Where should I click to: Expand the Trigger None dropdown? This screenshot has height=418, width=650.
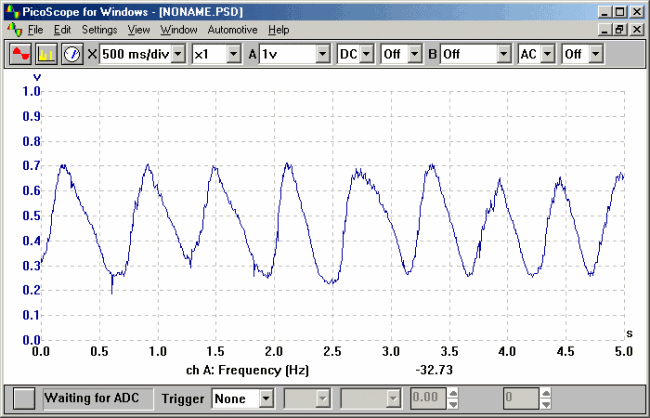[x=266, y=398]
